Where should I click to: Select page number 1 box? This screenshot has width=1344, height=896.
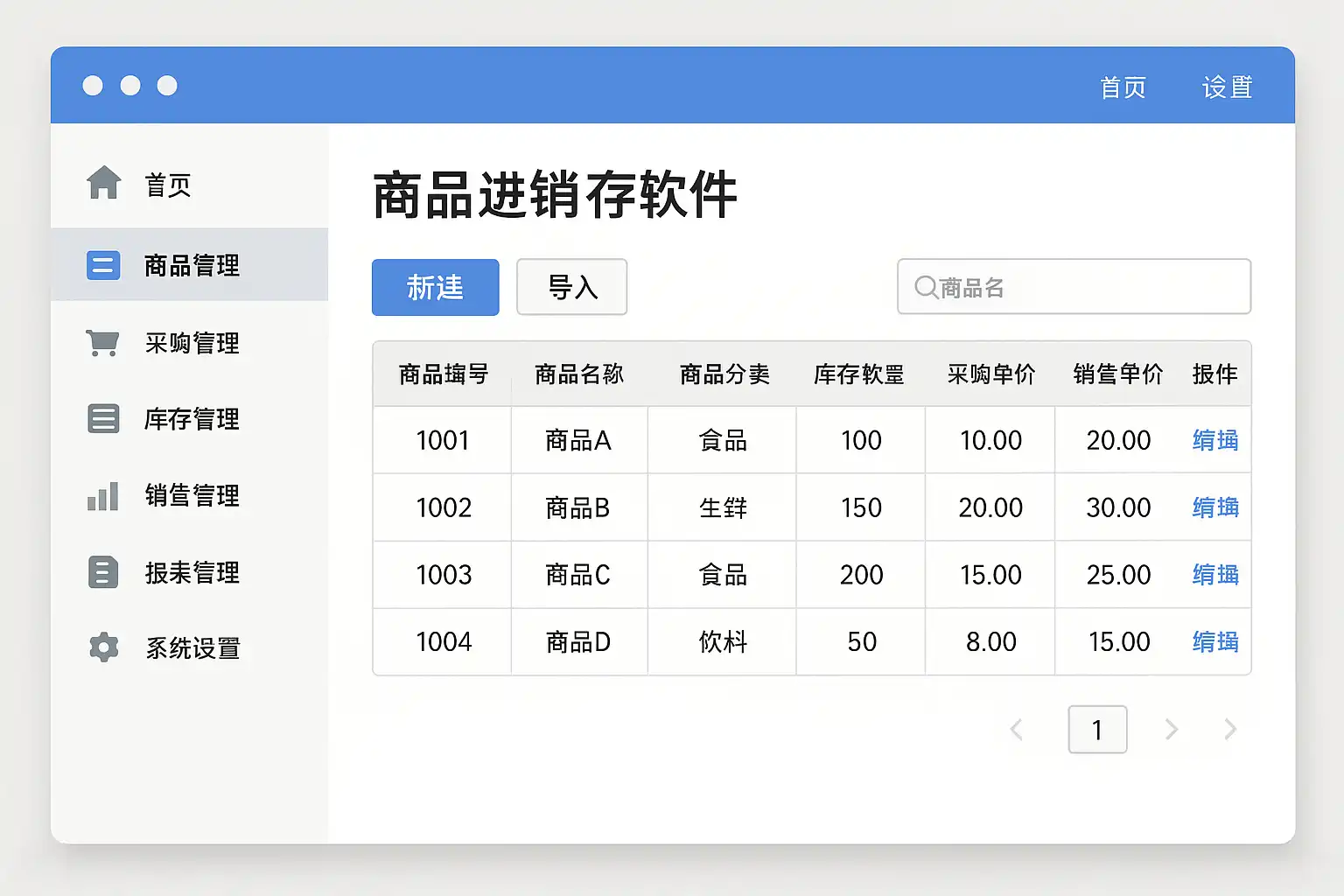coord(1097,730)
